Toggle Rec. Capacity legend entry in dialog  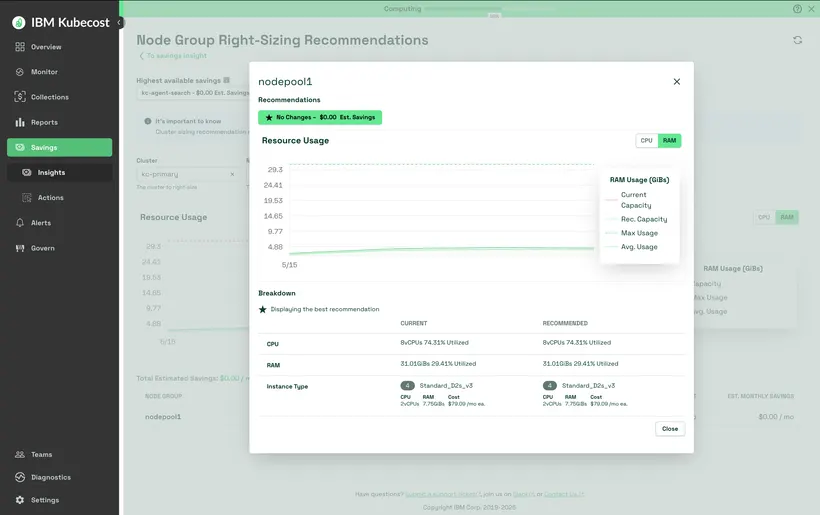pos(636,219)
